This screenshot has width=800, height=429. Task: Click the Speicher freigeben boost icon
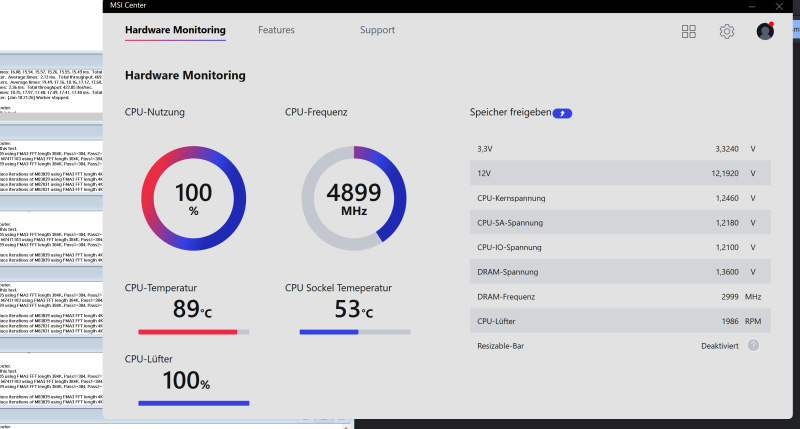click(562, 113)
